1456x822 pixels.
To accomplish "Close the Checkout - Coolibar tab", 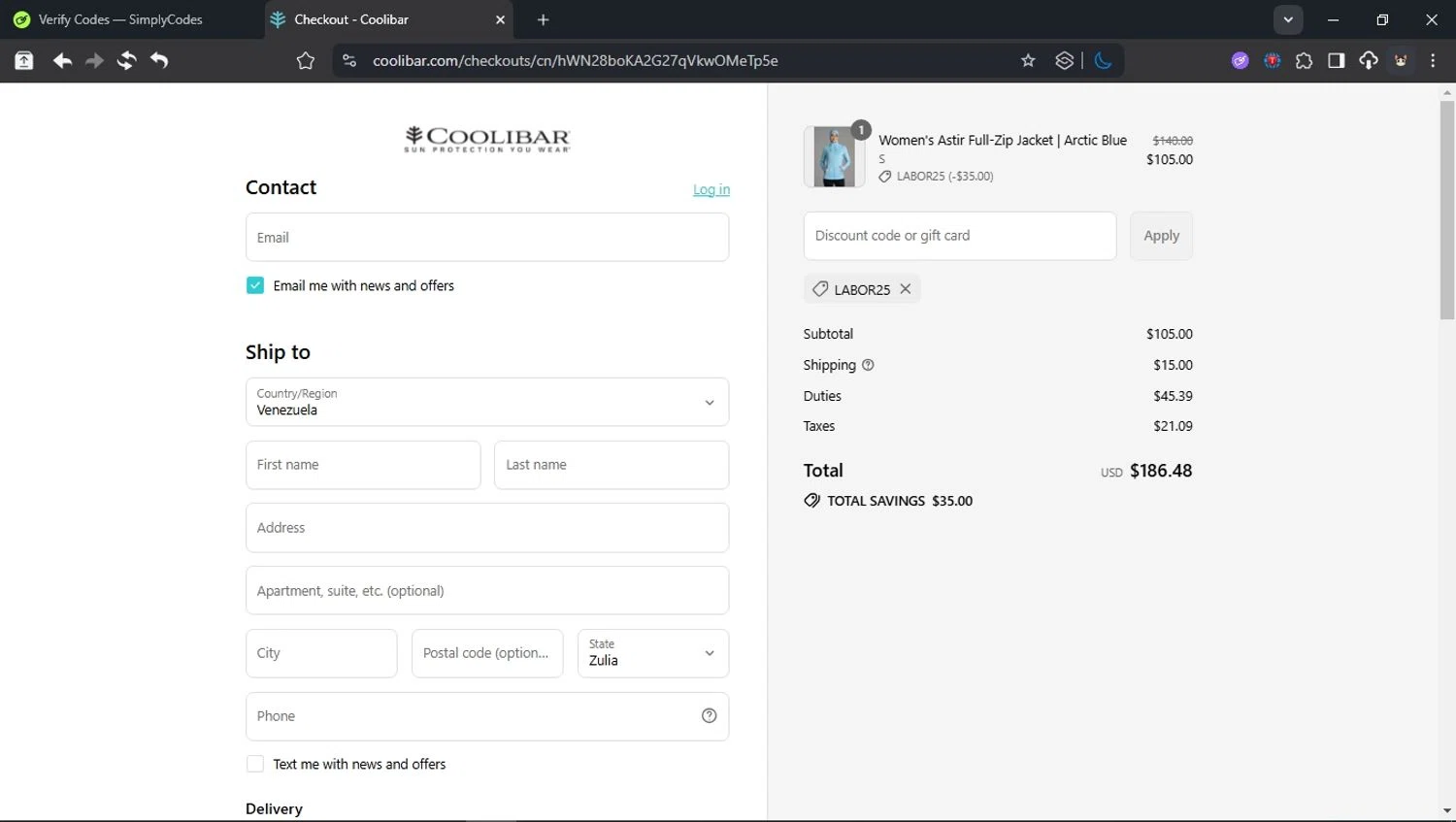I will point(500,19).
